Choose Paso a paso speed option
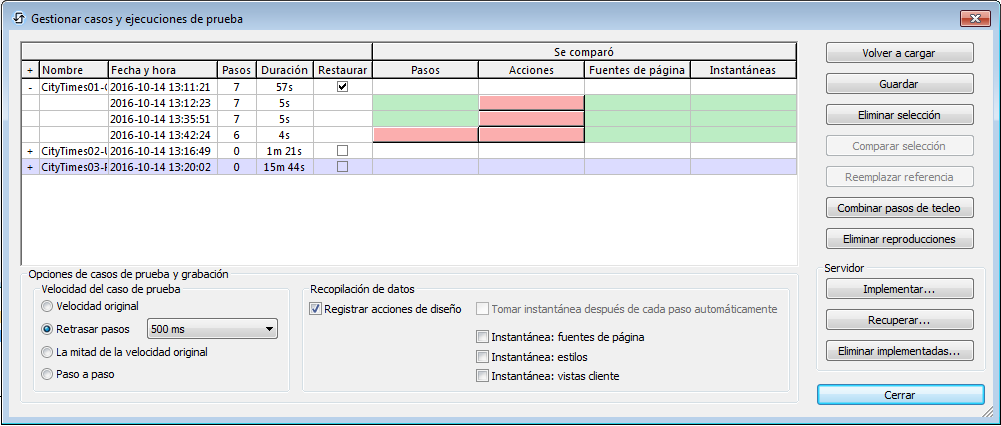 click(47, 374)
